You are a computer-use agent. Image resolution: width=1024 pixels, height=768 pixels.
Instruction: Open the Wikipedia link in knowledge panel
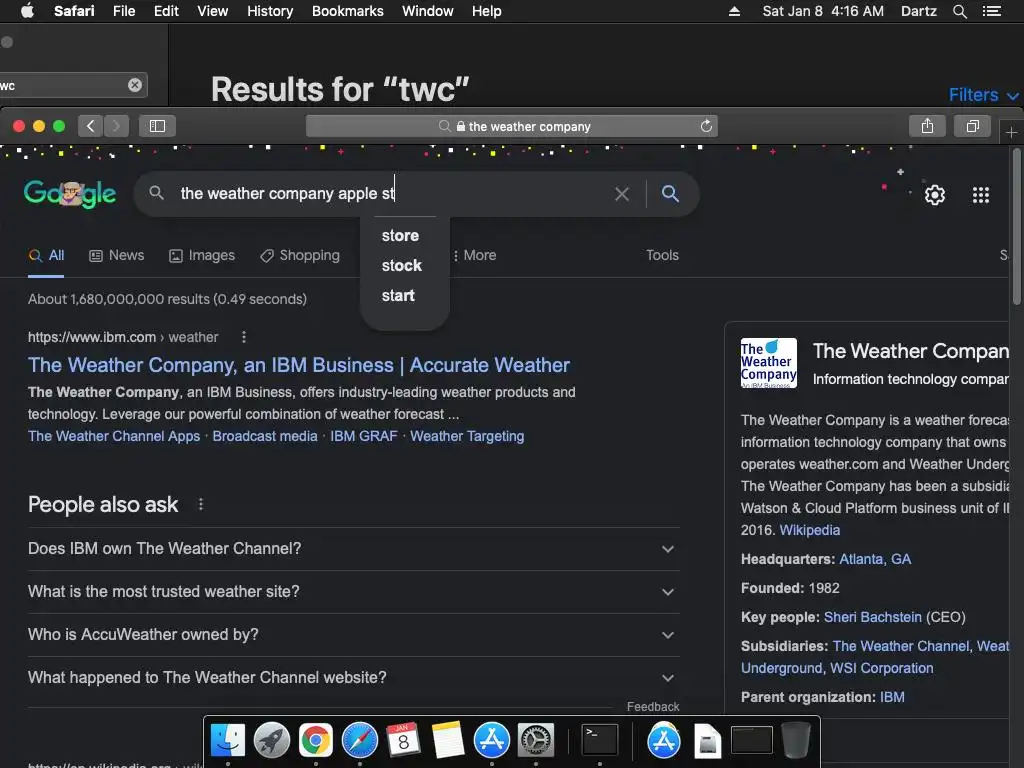(810, 530)
